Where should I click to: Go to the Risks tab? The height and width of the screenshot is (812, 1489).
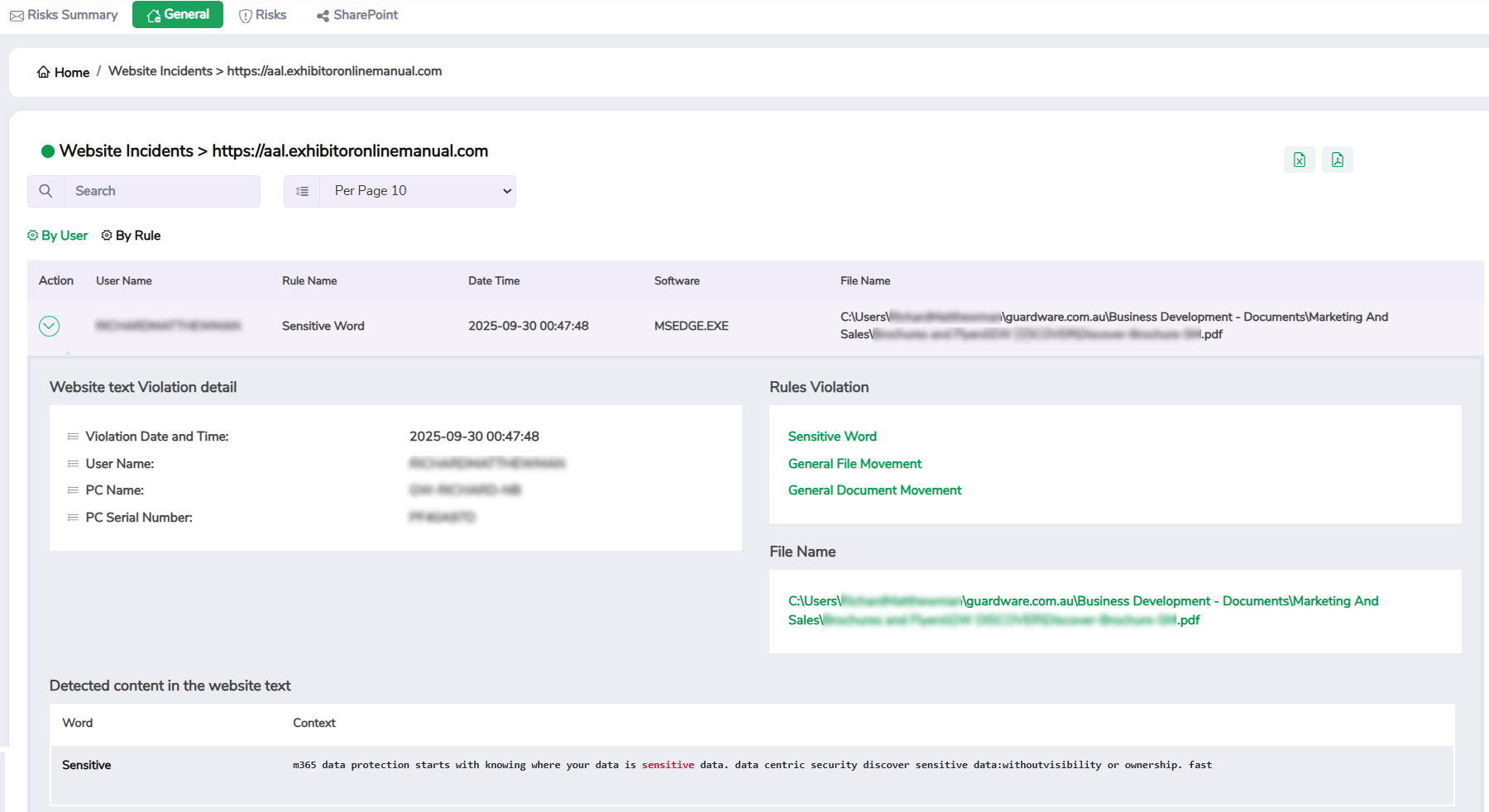[x=262, y=15]
